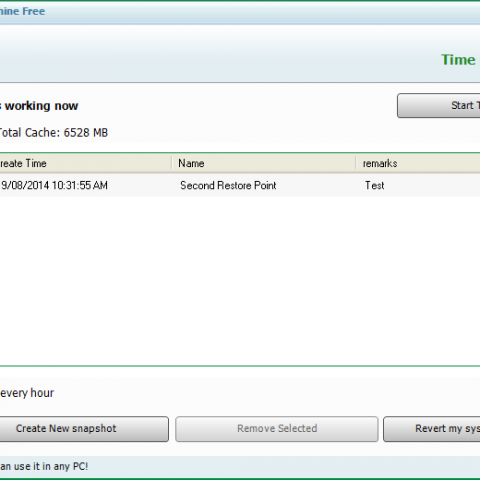
Task: Click the 'every hour' schedule text
Action: (x=27, y=393)
